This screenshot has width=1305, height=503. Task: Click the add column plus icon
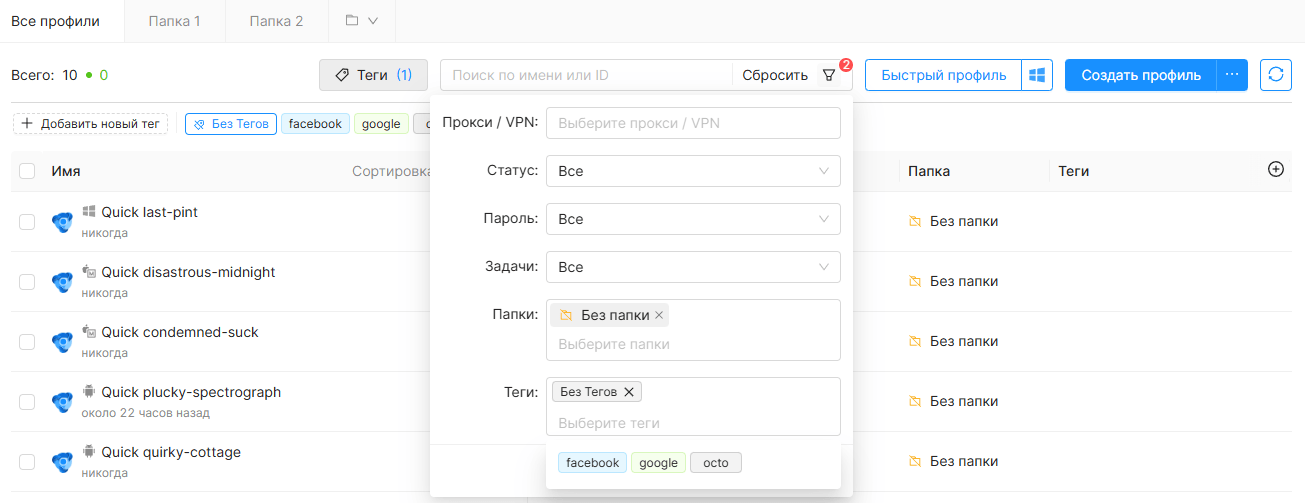coord(1275,170)
